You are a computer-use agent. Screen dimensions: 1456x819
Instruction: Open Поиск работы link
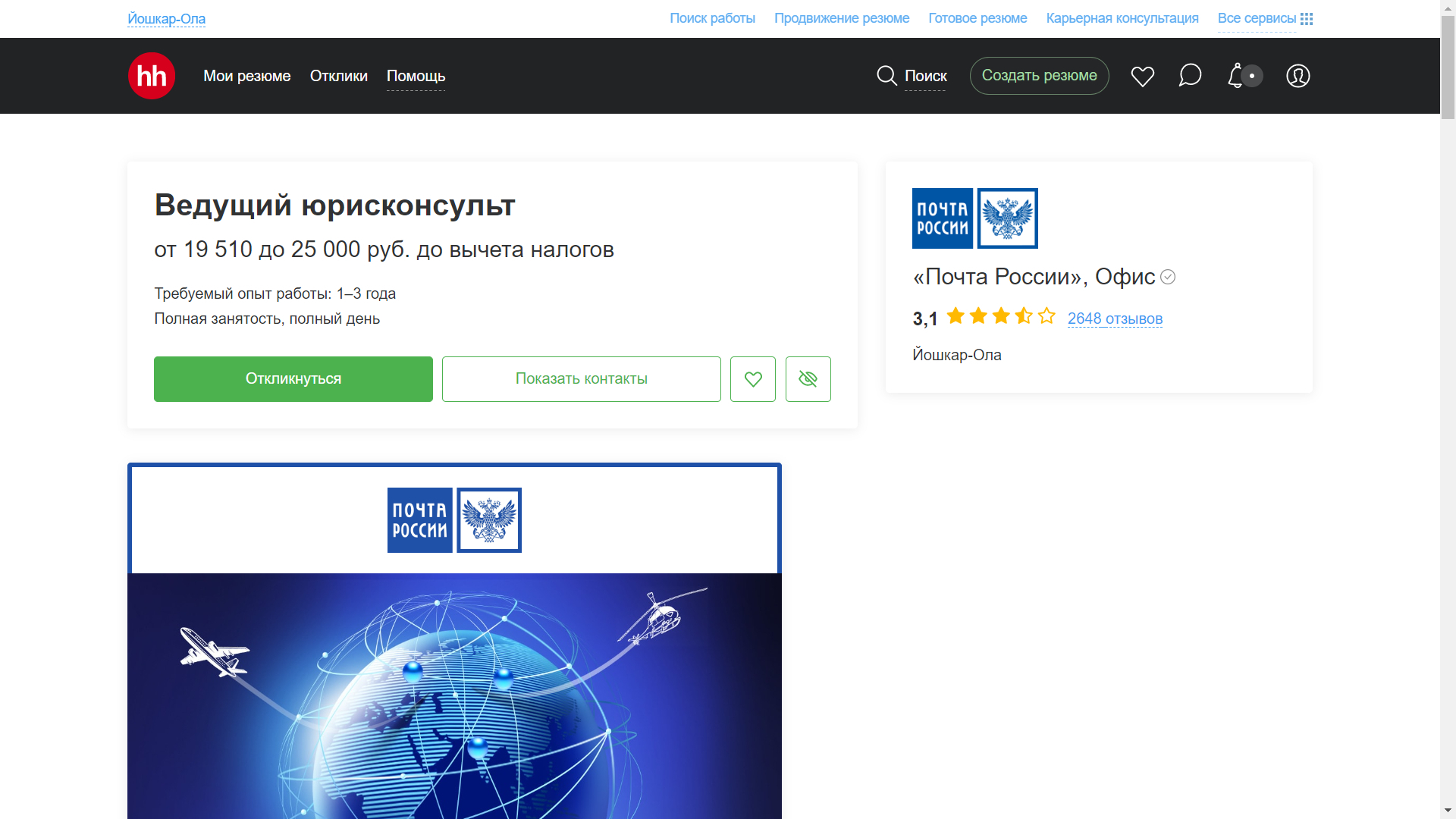point(712,18)
